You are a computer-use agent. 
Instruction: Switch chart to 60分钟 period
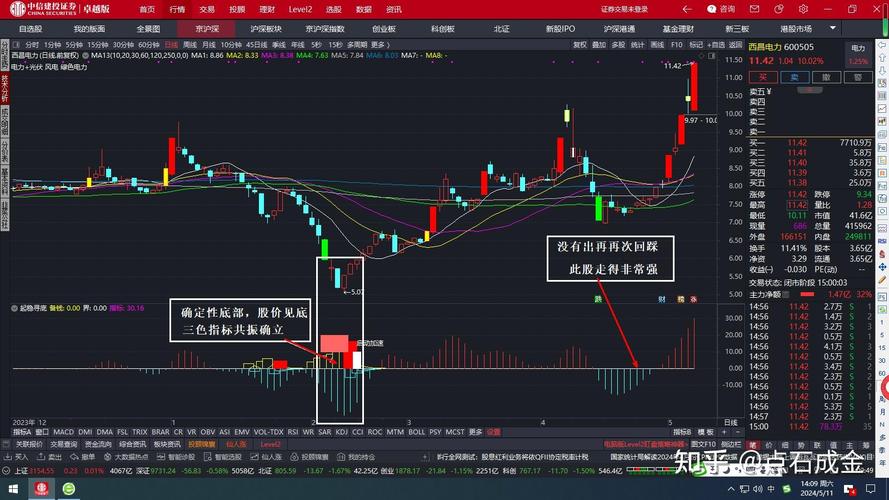click(149, 45)
